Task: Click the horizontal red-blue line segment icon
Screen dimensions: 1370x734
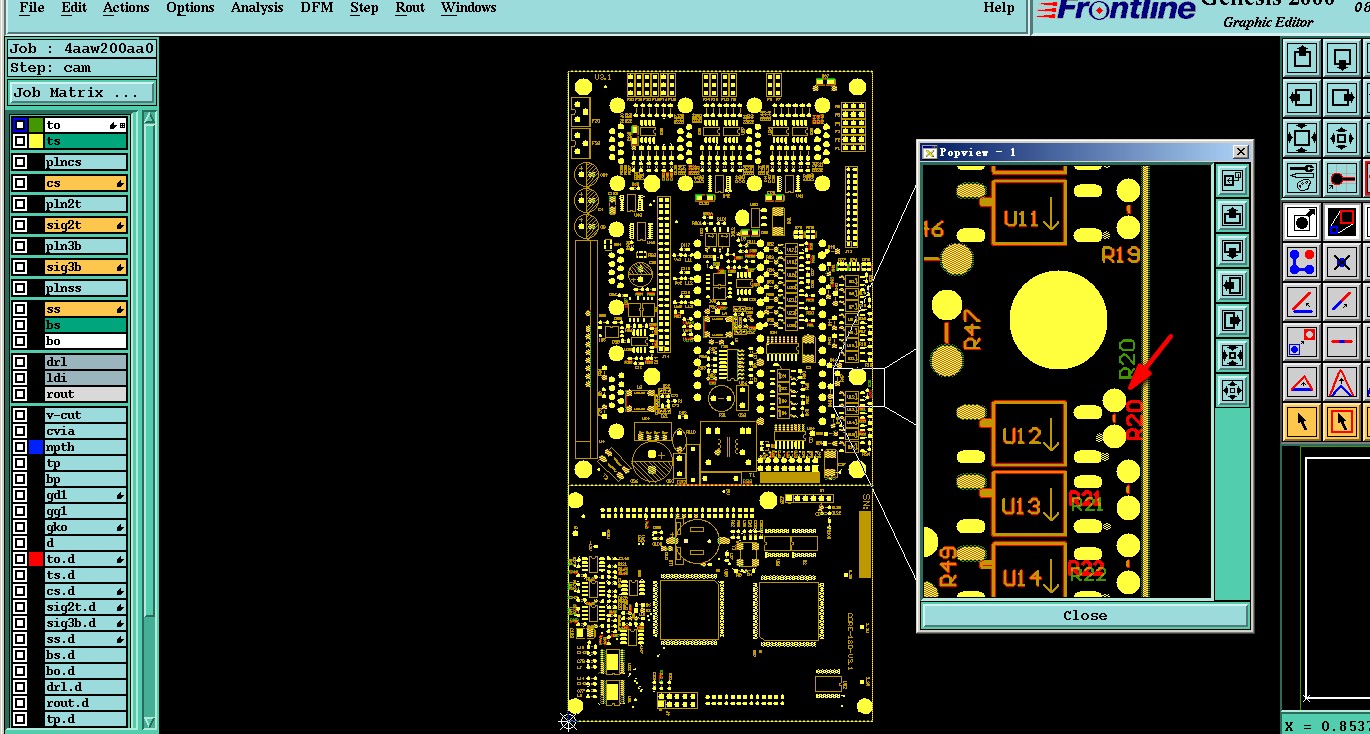Action: coord(1341,342)
